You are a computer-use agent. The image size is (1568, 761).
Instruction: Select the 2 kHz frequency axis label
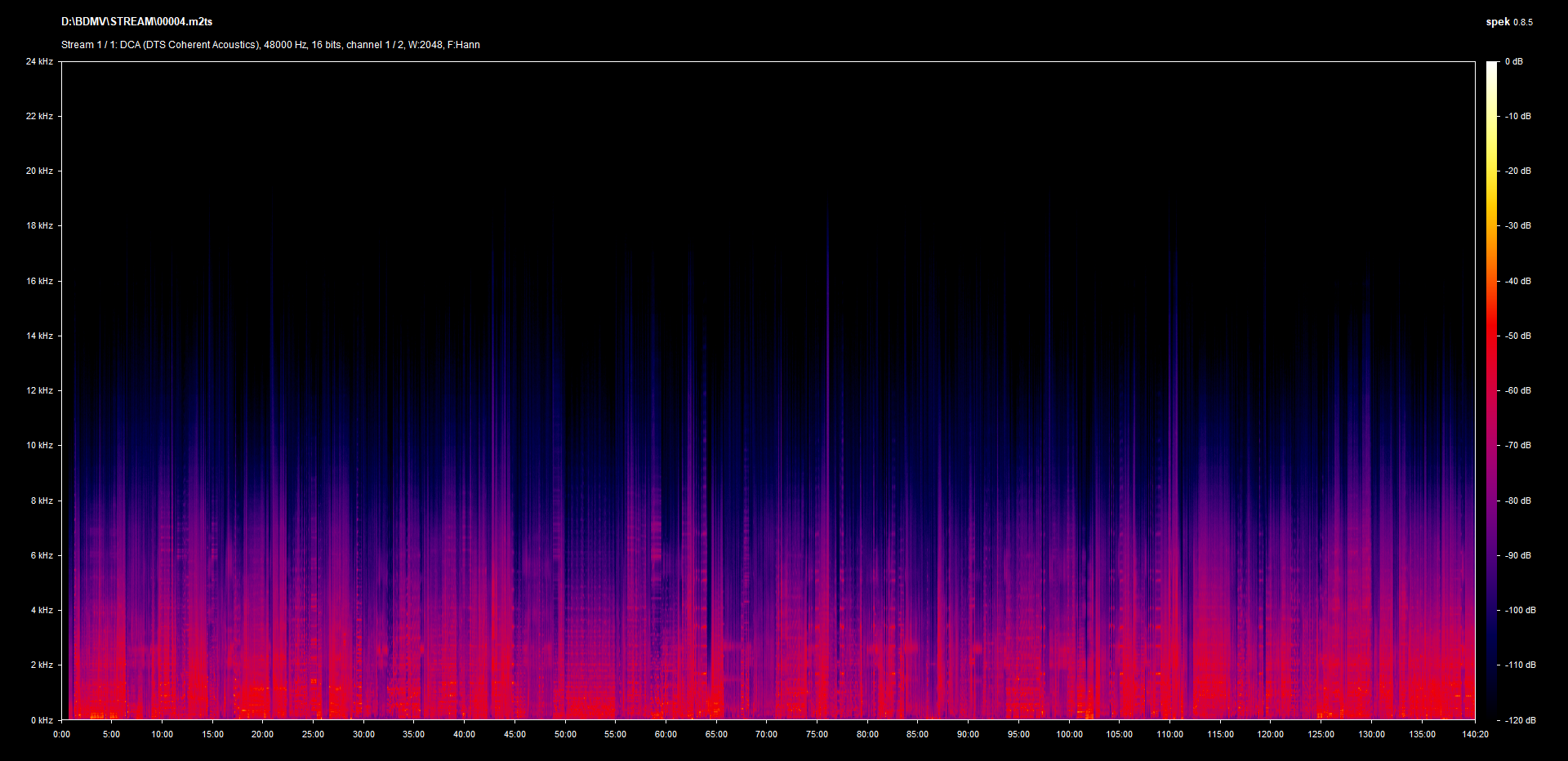42,665
